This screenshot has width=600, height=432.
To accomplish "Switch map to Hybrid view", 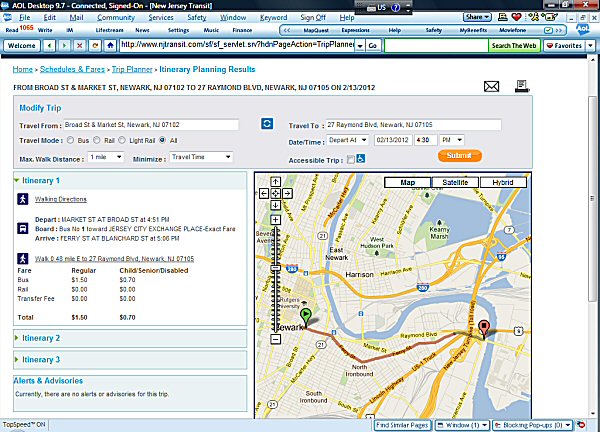I will point(503,183).
